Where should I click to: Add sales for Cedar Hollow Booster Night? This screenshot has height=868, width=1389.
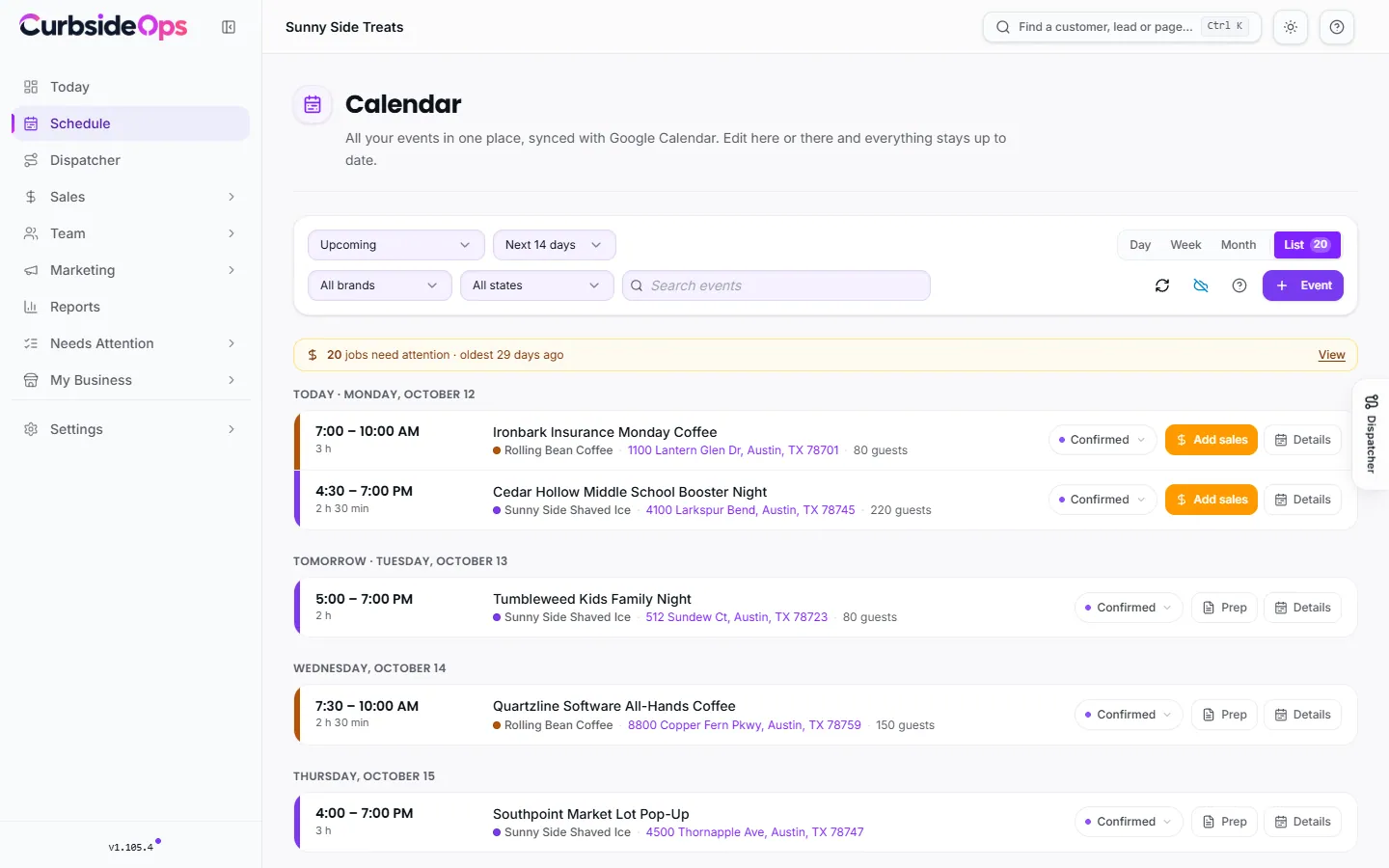click(1212, 500)
